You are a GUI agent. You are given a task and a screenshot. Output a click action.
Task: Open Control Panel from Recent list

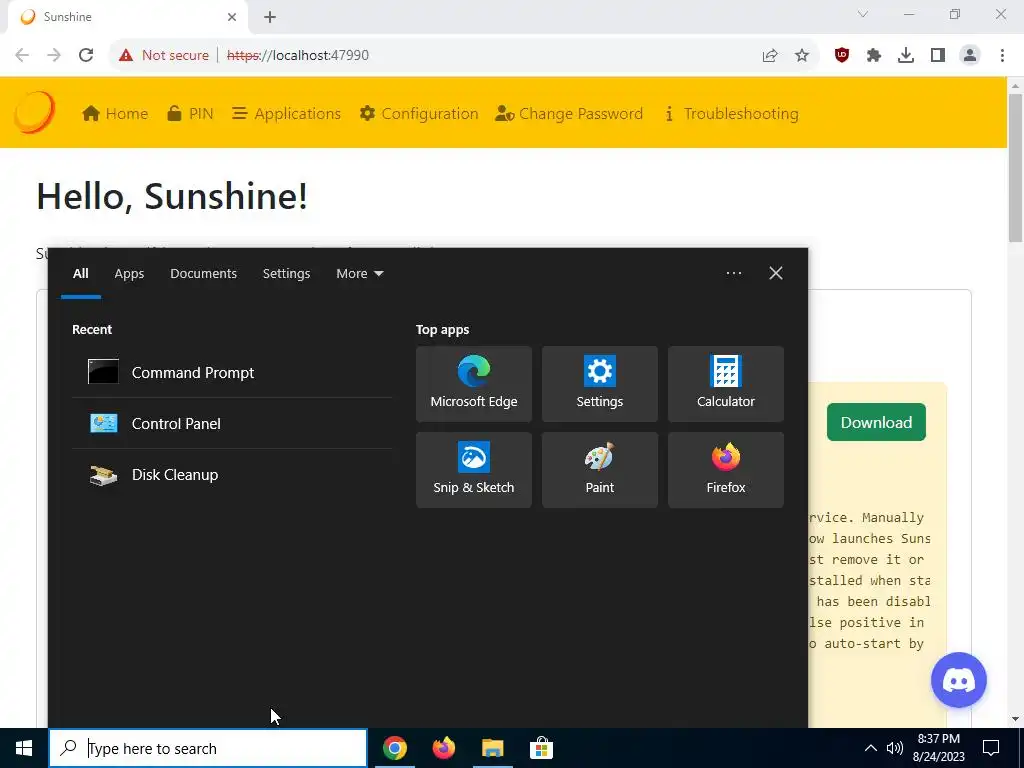(232, 423)
